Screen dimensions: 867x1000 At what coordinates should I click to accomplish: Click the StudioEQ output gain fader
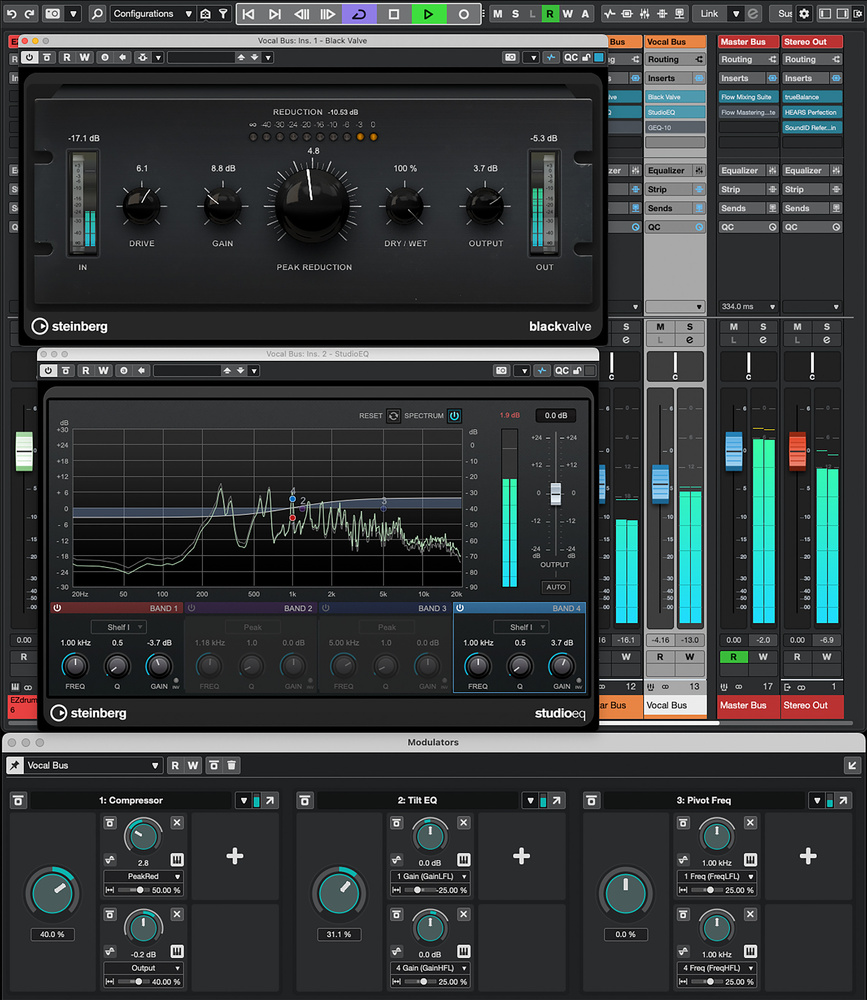click(x=555, y=493)
